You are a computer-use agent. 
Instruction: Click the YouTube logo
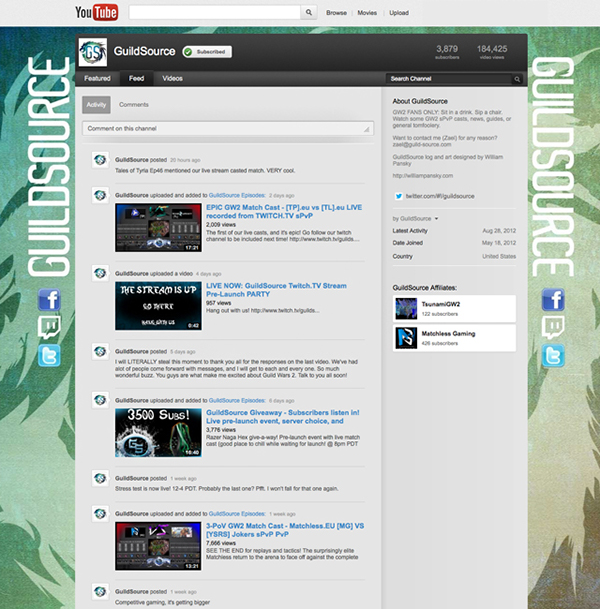point(97,12)
